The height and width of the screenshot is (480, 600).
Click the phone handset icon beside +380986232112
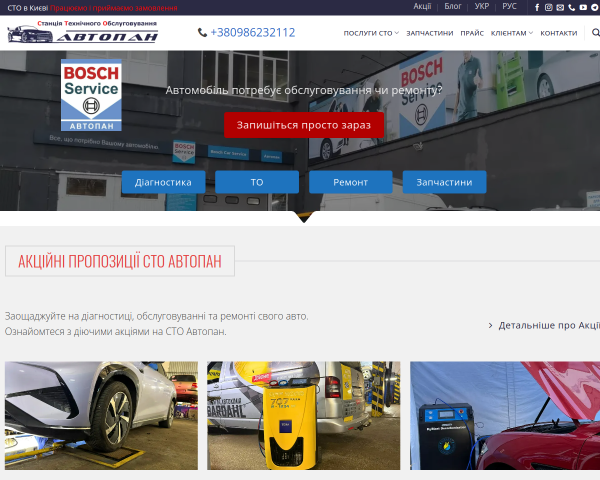tap(202, 33)
